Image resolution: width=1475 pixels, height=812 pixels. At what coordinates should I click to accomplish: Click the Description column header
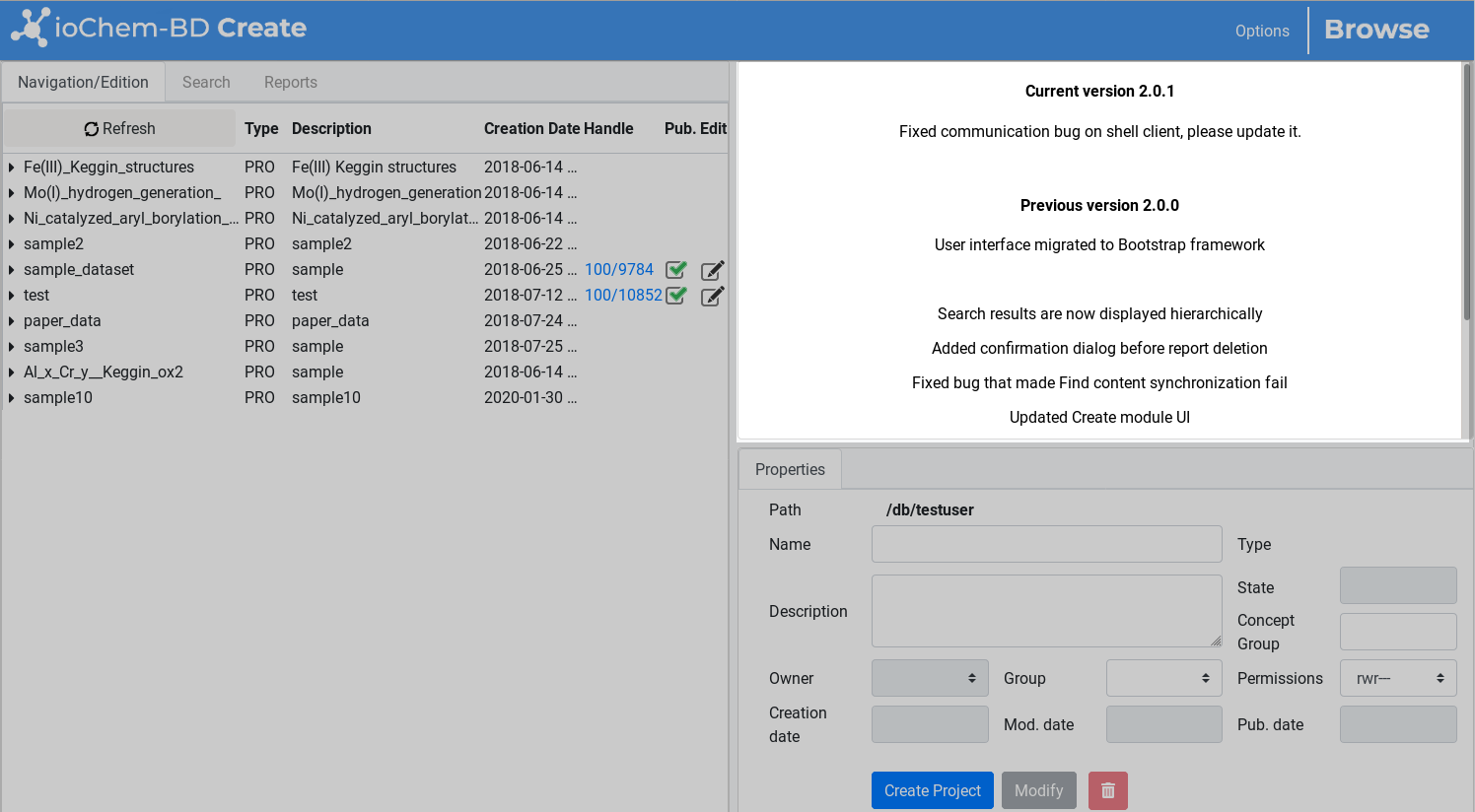(x=331, y=128)
